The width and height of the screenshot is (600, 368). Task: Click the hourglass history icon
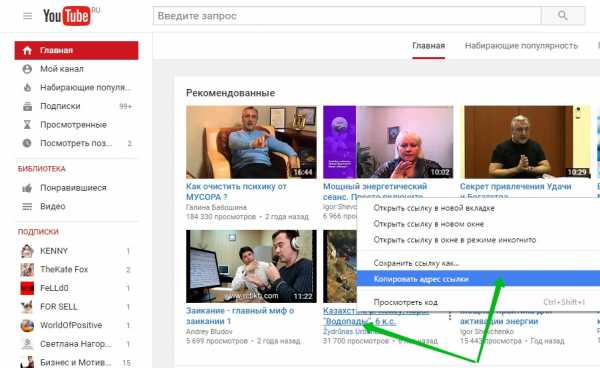pyautogui.click(x=27, y=125)
